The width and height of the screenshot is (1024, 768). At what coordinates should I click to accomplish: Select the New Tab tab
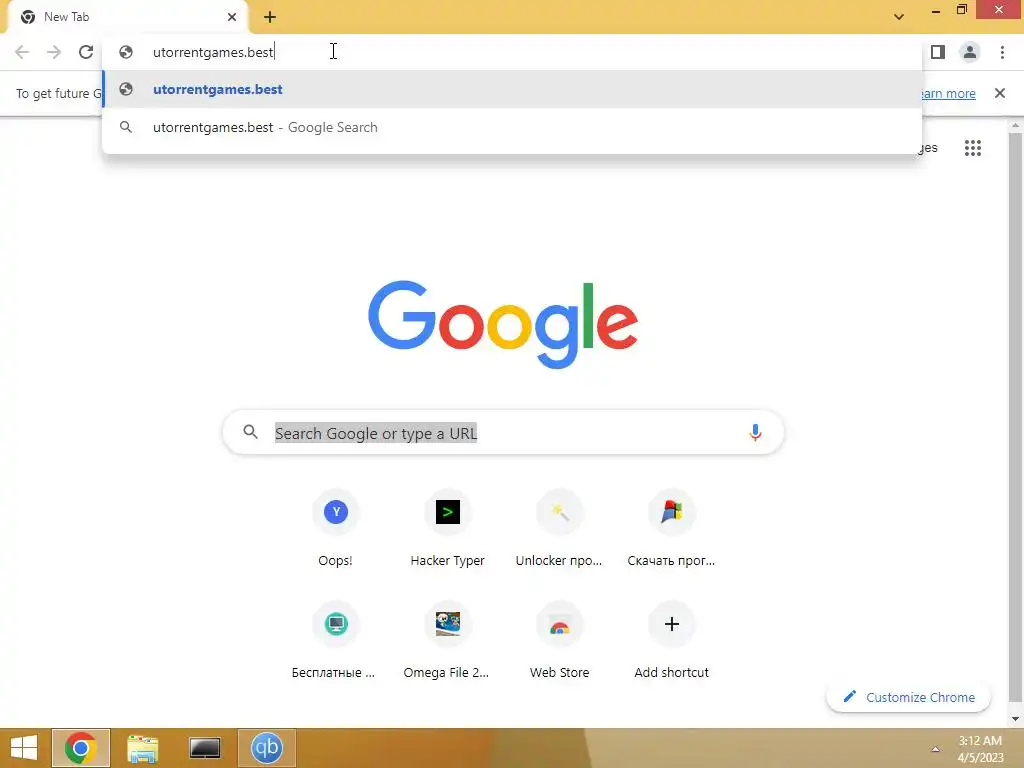click(x=127, y=17)
